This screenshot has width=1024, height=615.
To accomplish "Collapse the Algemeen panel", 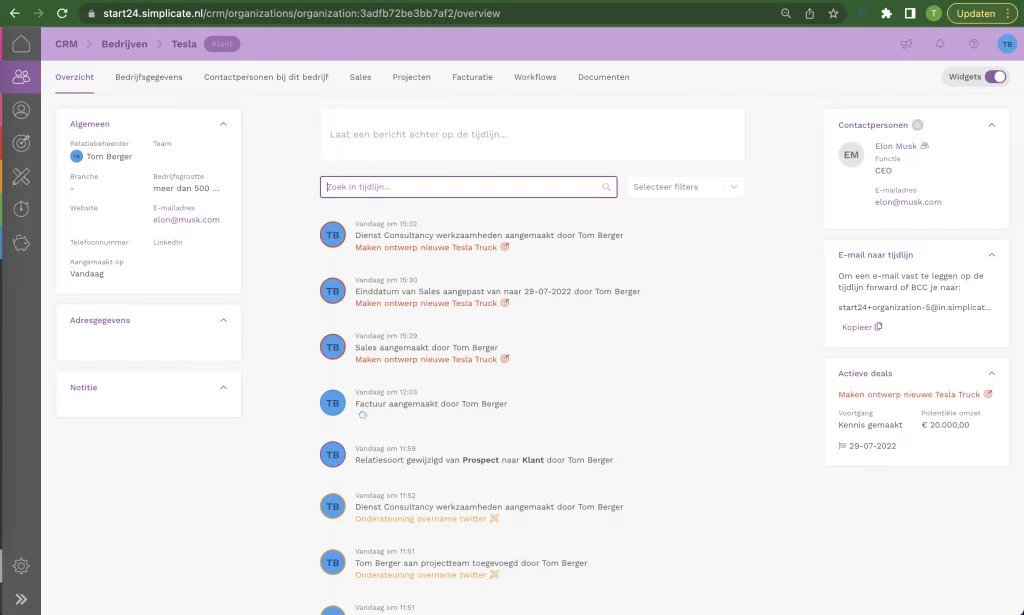I will coord(222,124).
